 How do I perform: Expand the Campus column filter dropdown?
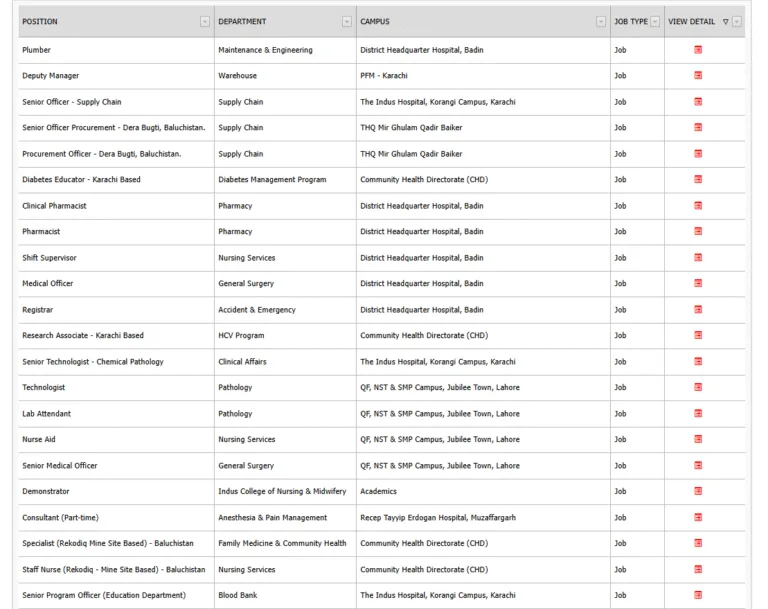[x=601, y=22]
